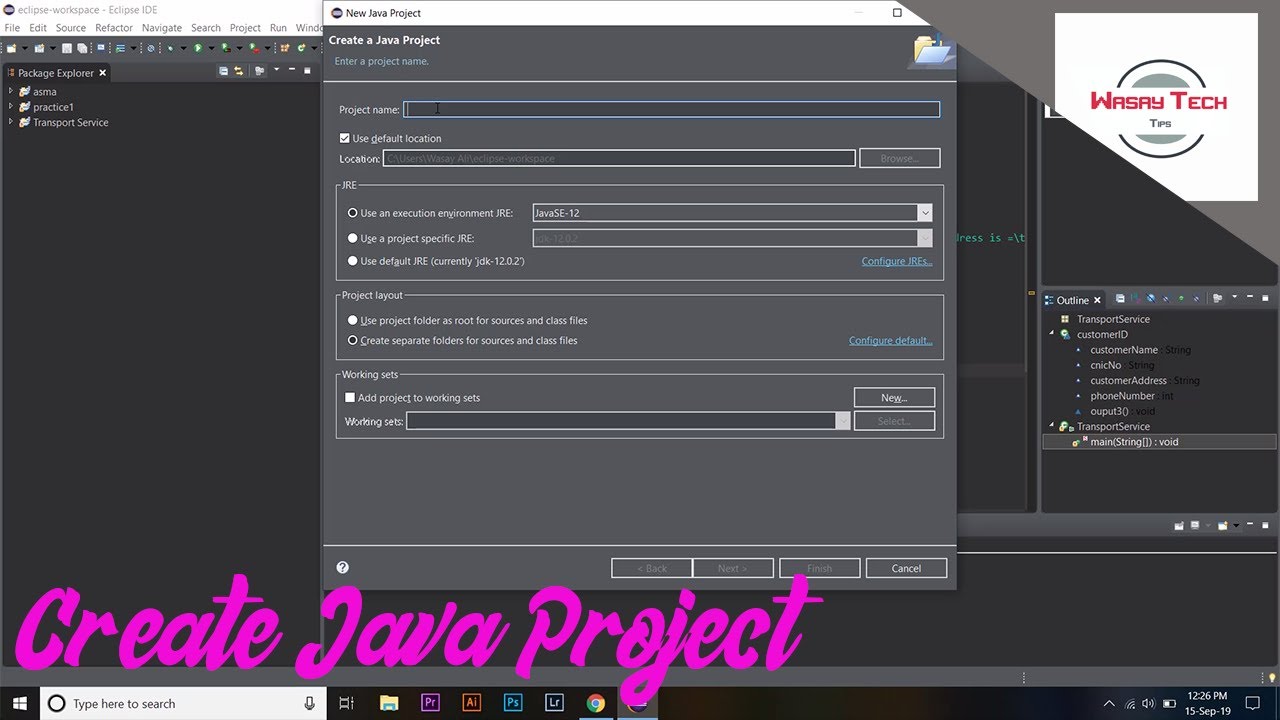Open File Explorer from the taskbar
The image size is (1280, 720).
click(388, 703)
